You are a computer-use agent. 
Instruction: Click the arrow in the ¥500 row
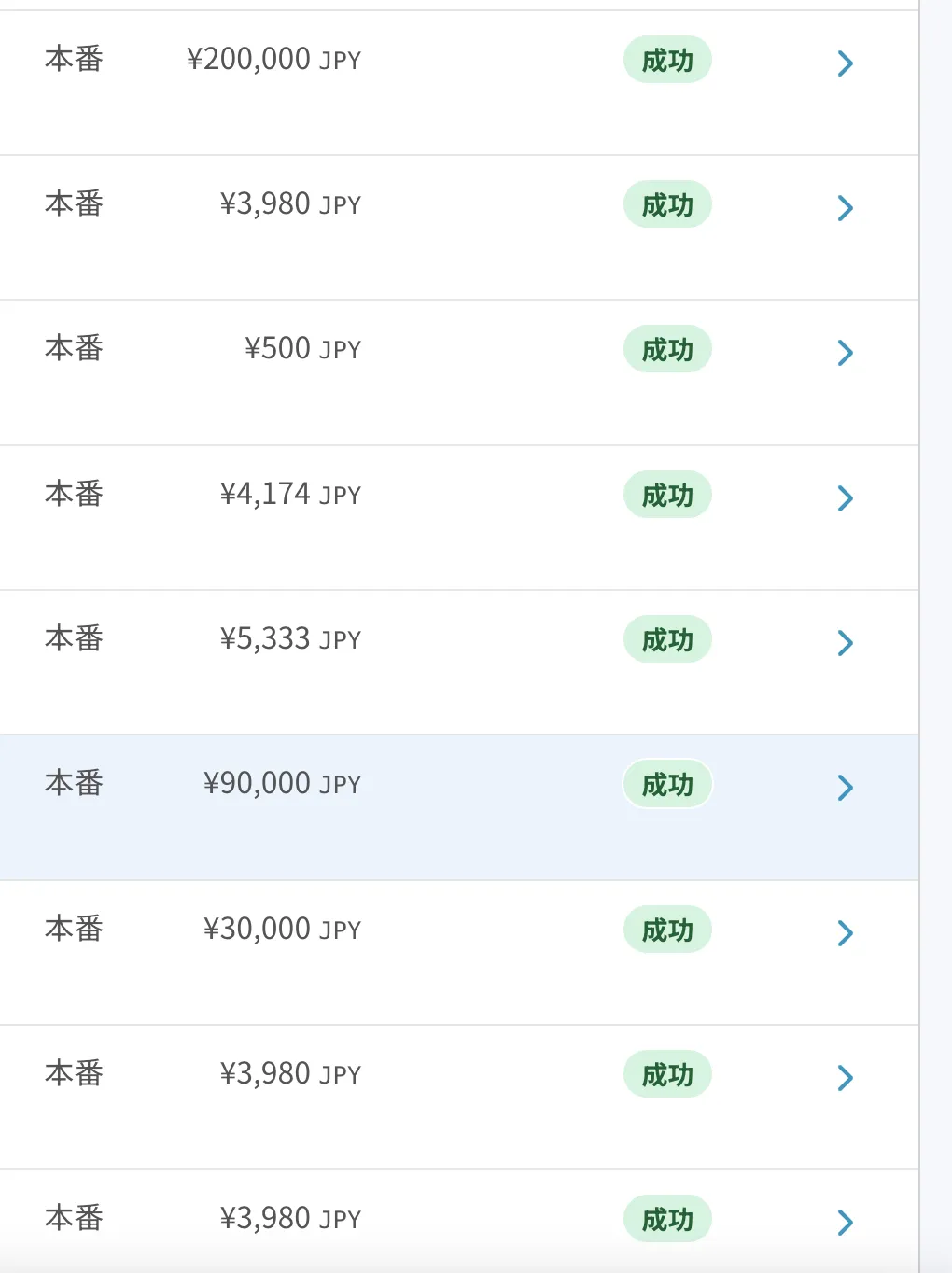click(x=846, y=353)
